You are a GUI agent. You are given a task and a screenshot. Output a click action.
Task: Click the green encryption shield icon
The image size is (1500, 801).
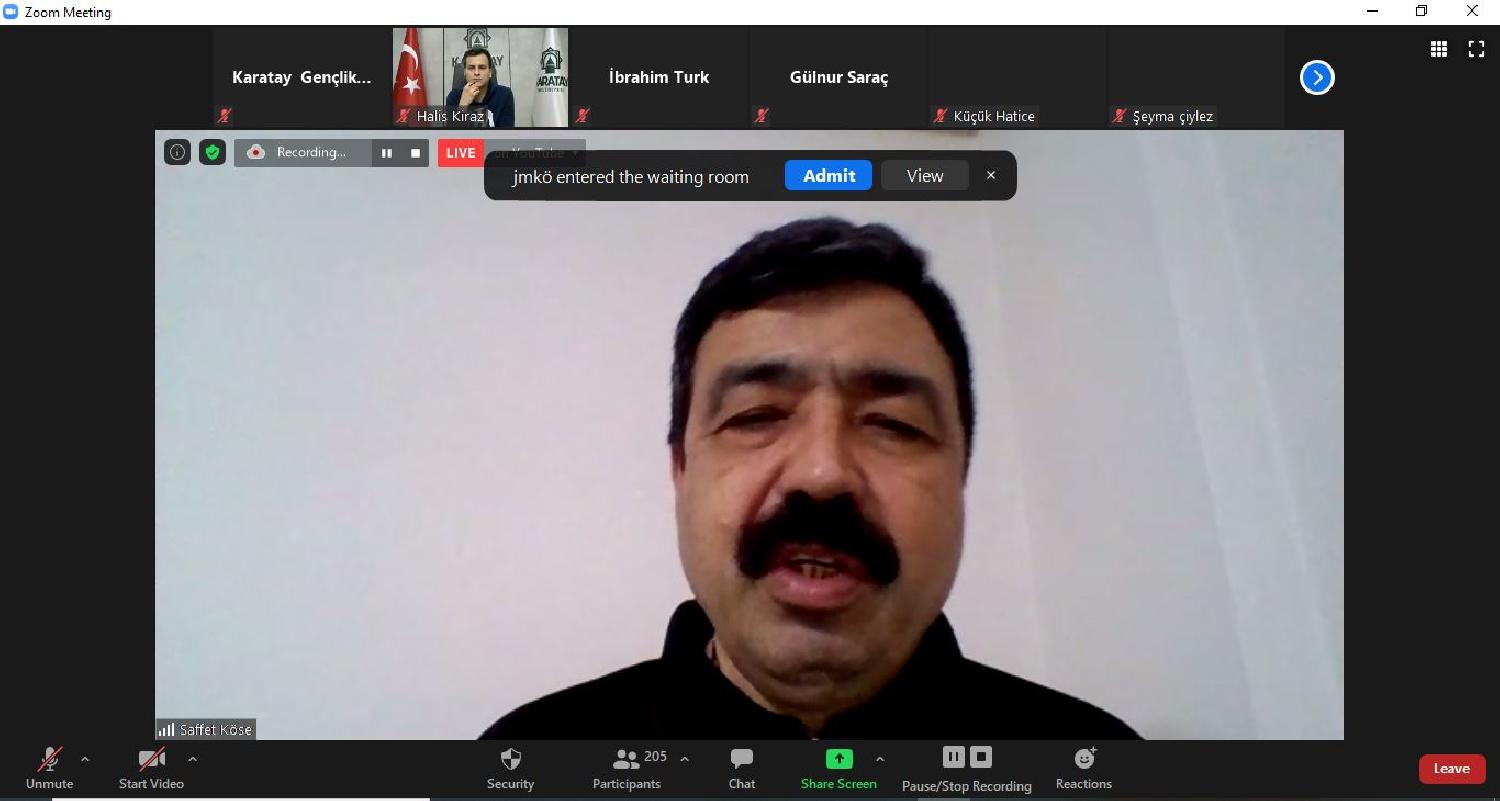[212, 152]
